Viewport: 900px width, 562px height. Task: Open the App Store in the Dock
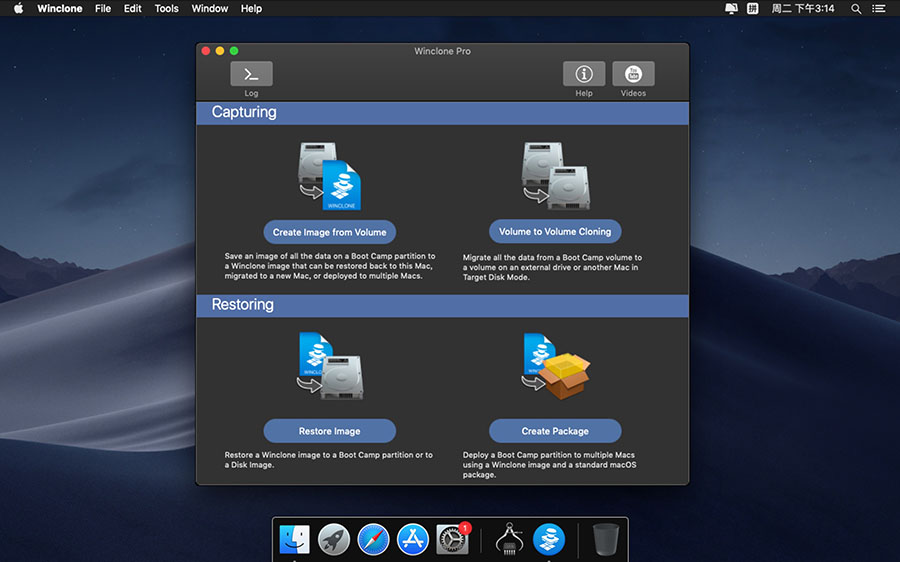(x=413, y=540)
